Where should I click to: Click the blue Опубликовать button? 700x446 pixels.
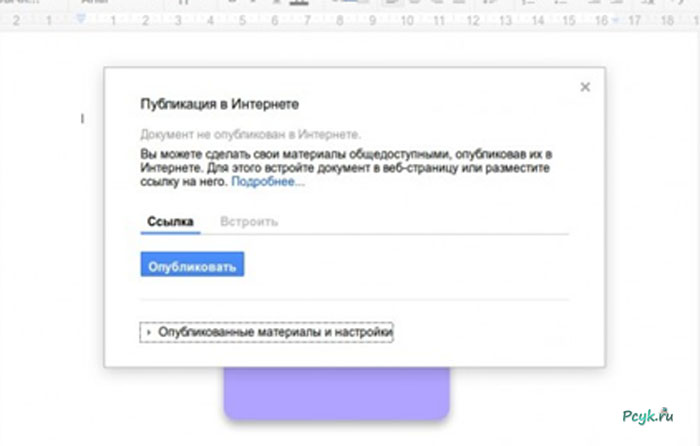coord(192,264)
